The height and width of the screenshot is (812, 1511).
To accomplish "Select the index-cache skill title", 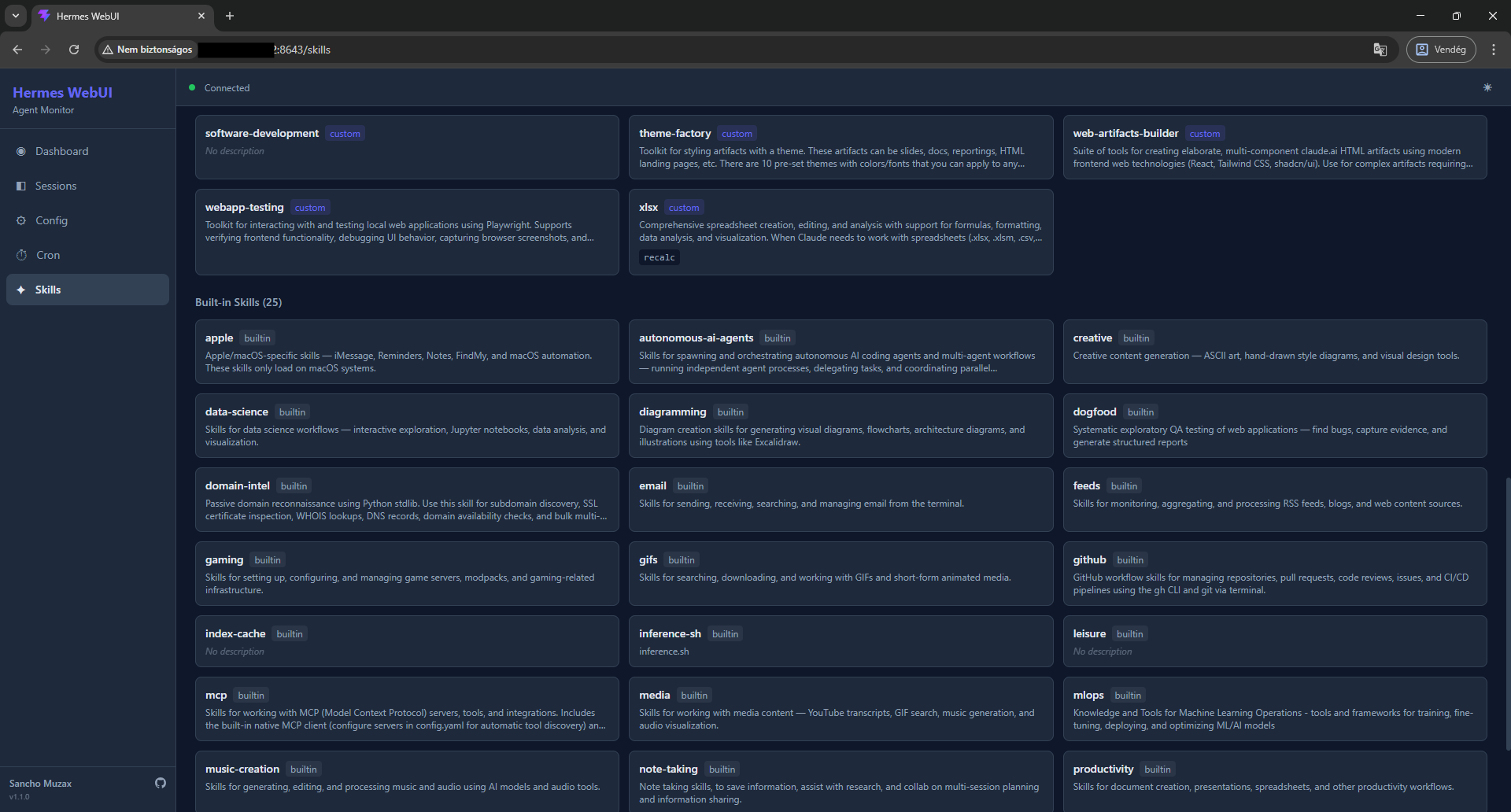I will tap(235, 633).
